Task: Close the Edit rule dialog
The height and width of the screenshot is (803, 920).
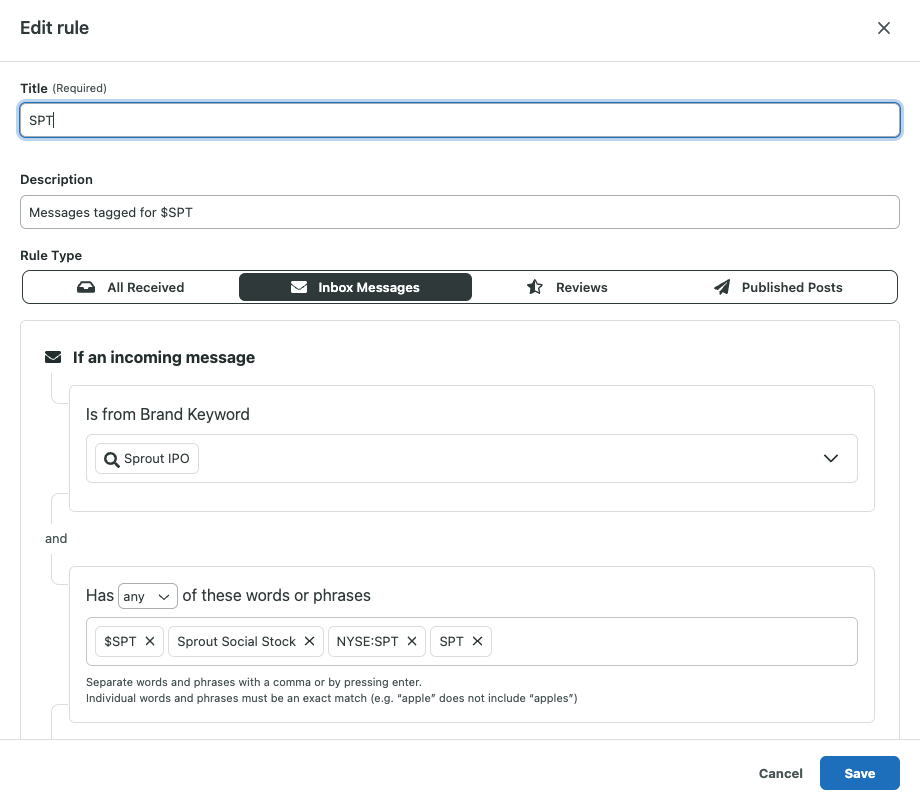Action: [883, 28]
